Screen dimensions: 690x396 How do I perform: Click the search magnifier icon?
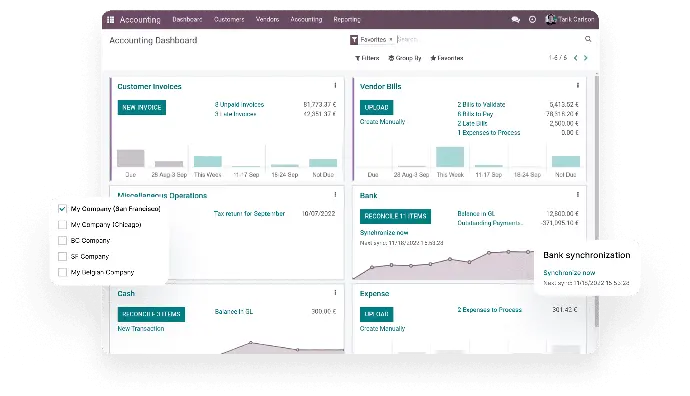click(588, 39)
